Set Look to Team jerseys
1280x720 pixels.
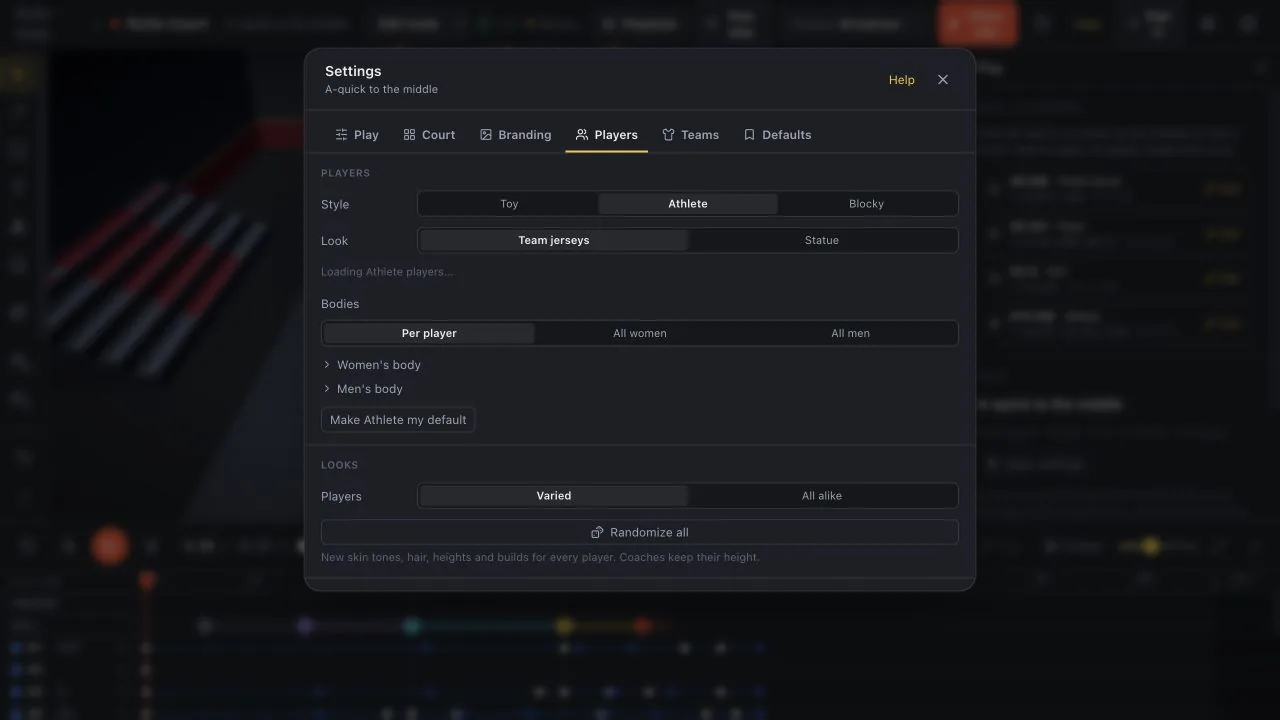click(553, 241)
